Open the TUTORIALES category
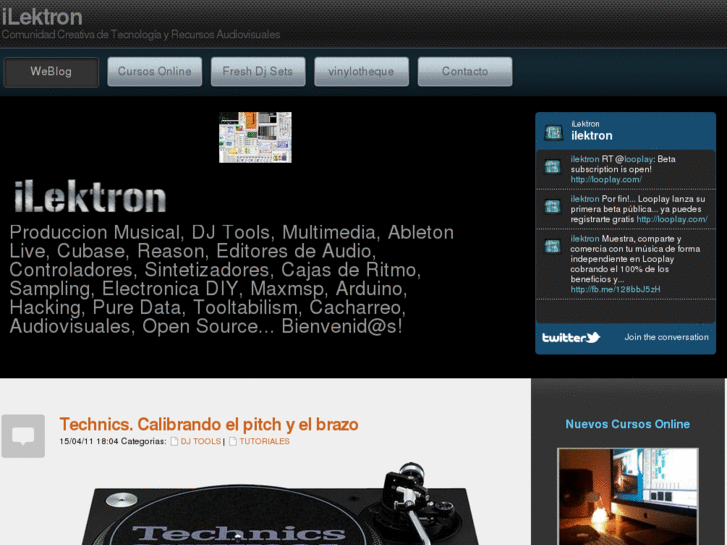The image size is (727, 545). [264, 441]
